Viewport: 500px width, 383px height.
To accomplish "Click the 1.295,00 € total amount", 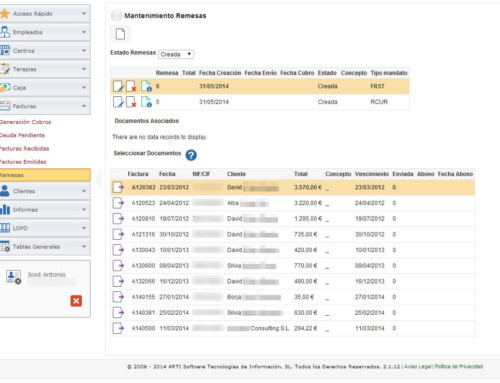I will (x=308, y=219).
